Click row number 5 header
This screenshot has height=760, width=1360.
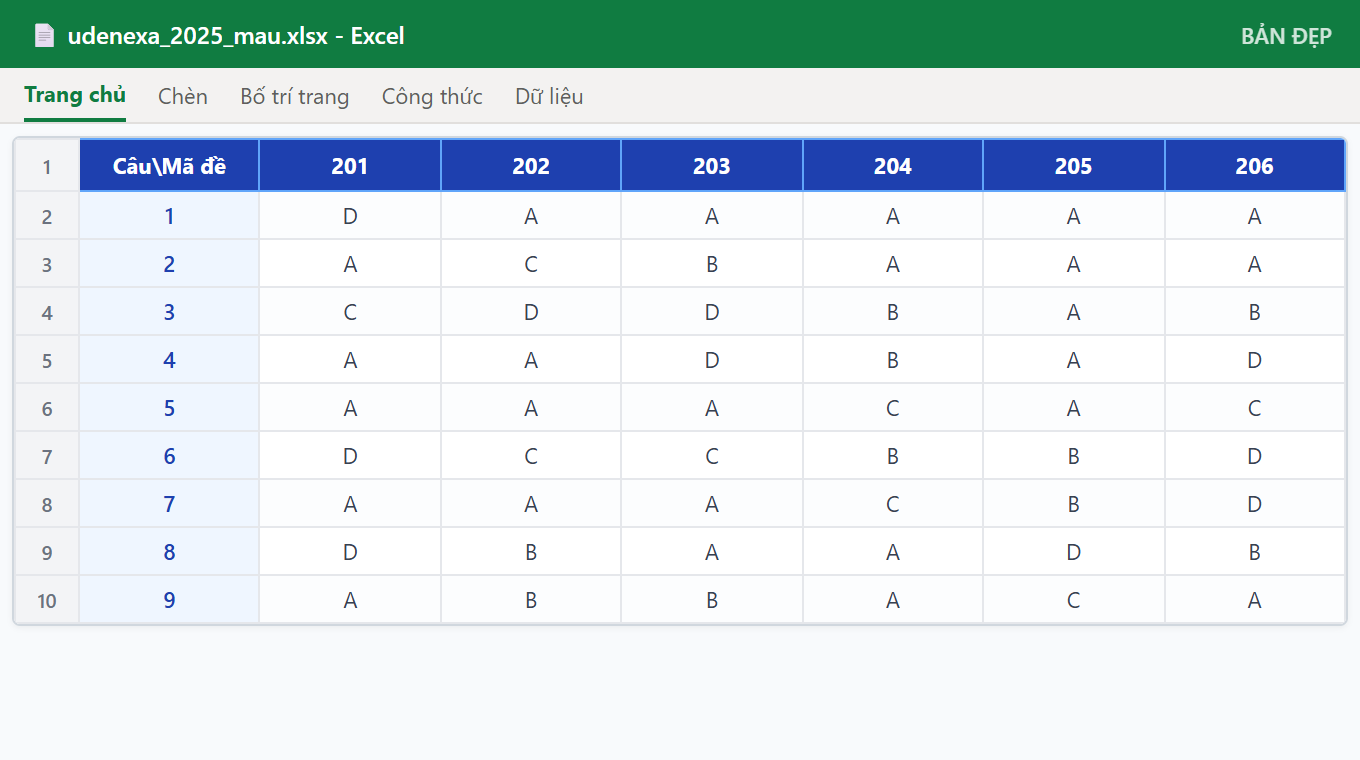pos(47,360)
